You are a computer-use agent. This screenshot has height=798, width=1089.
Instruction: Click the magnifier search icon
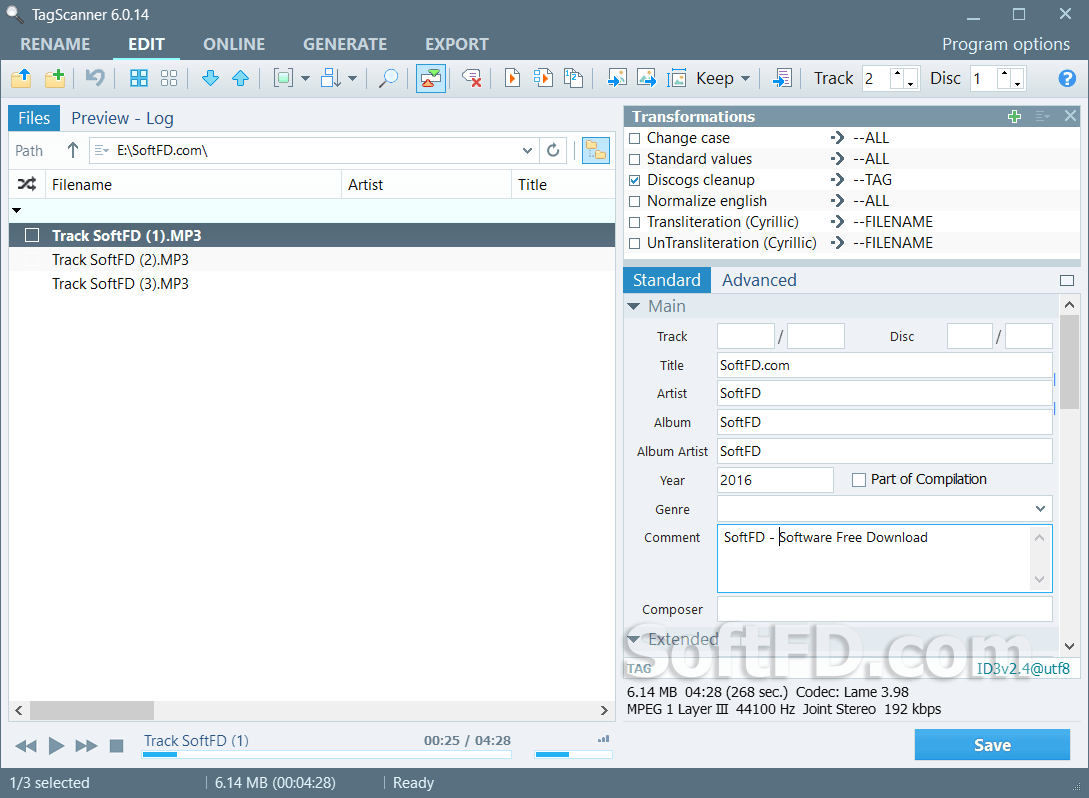388,78
